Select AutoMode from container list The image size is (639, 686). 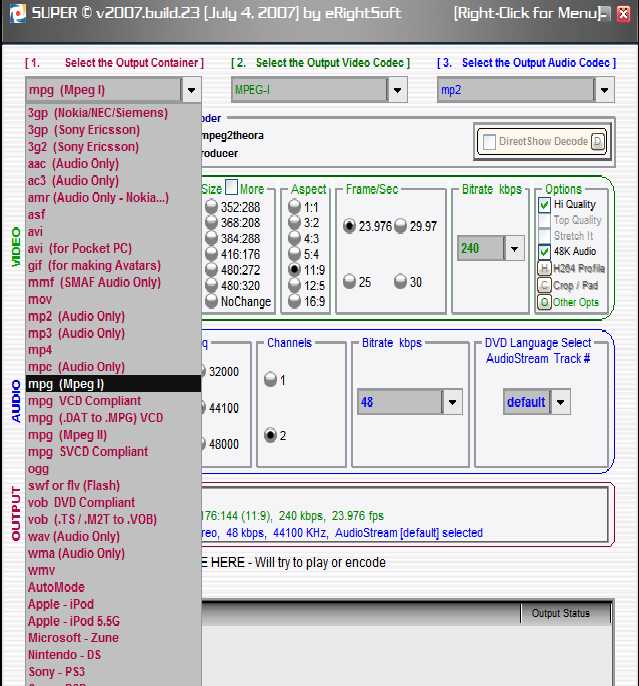tap(113, 587)
